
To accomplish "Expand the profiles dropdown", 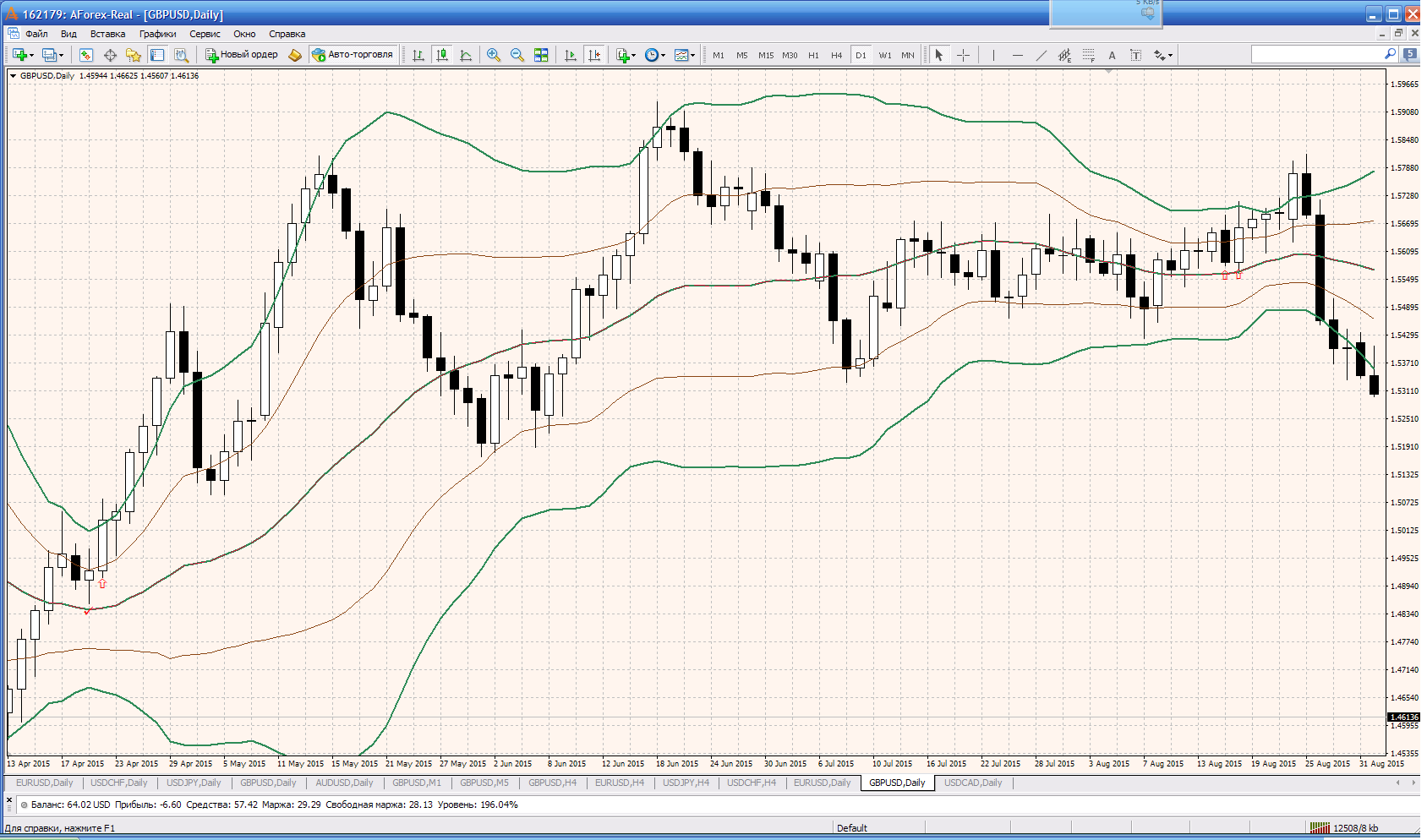I will [x=61, y=55].
